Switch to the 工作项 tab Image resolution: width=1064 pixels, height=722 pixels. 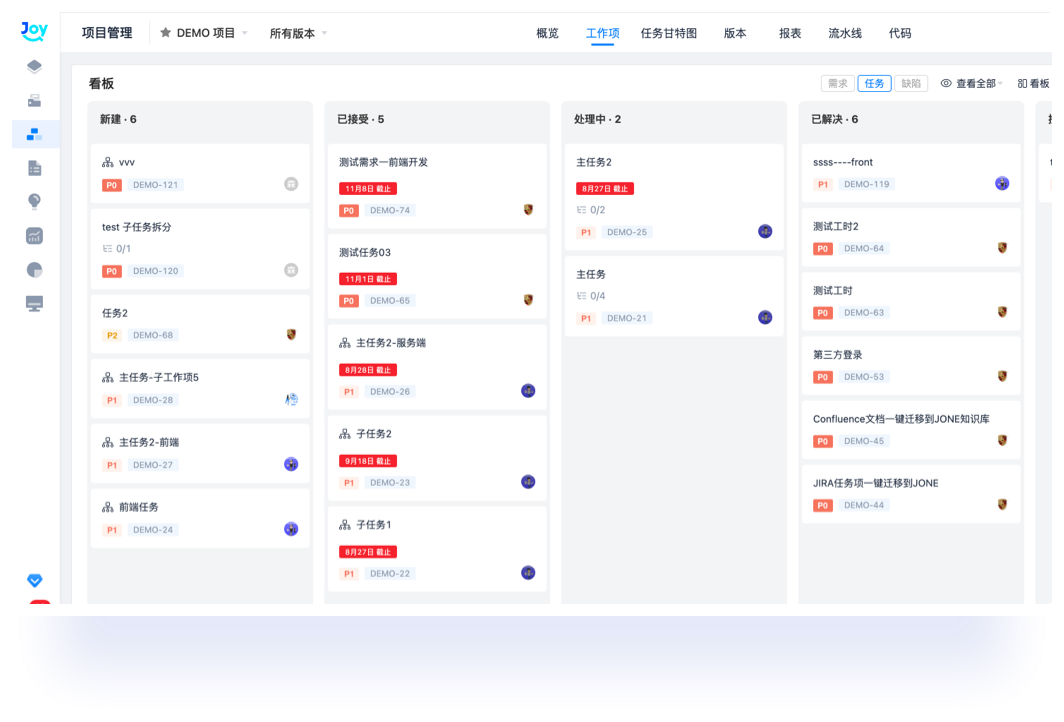pyautogui.click(x=603, y=33)
